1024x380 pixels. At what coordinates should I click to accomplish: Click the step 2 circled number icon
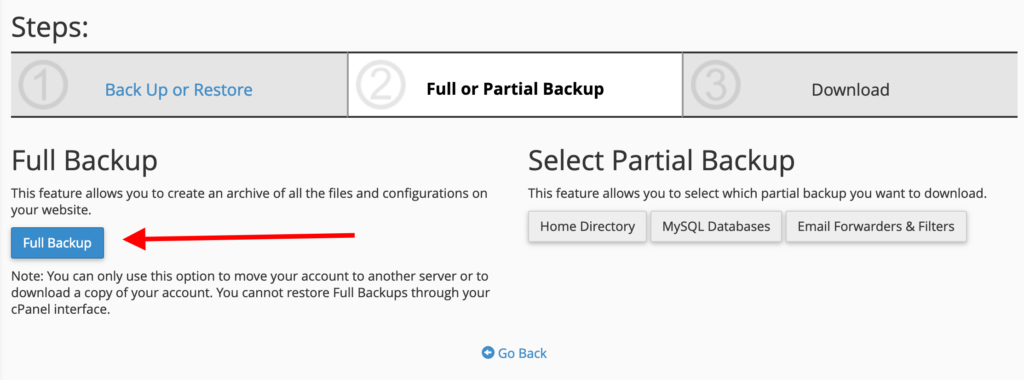(379, 86)
